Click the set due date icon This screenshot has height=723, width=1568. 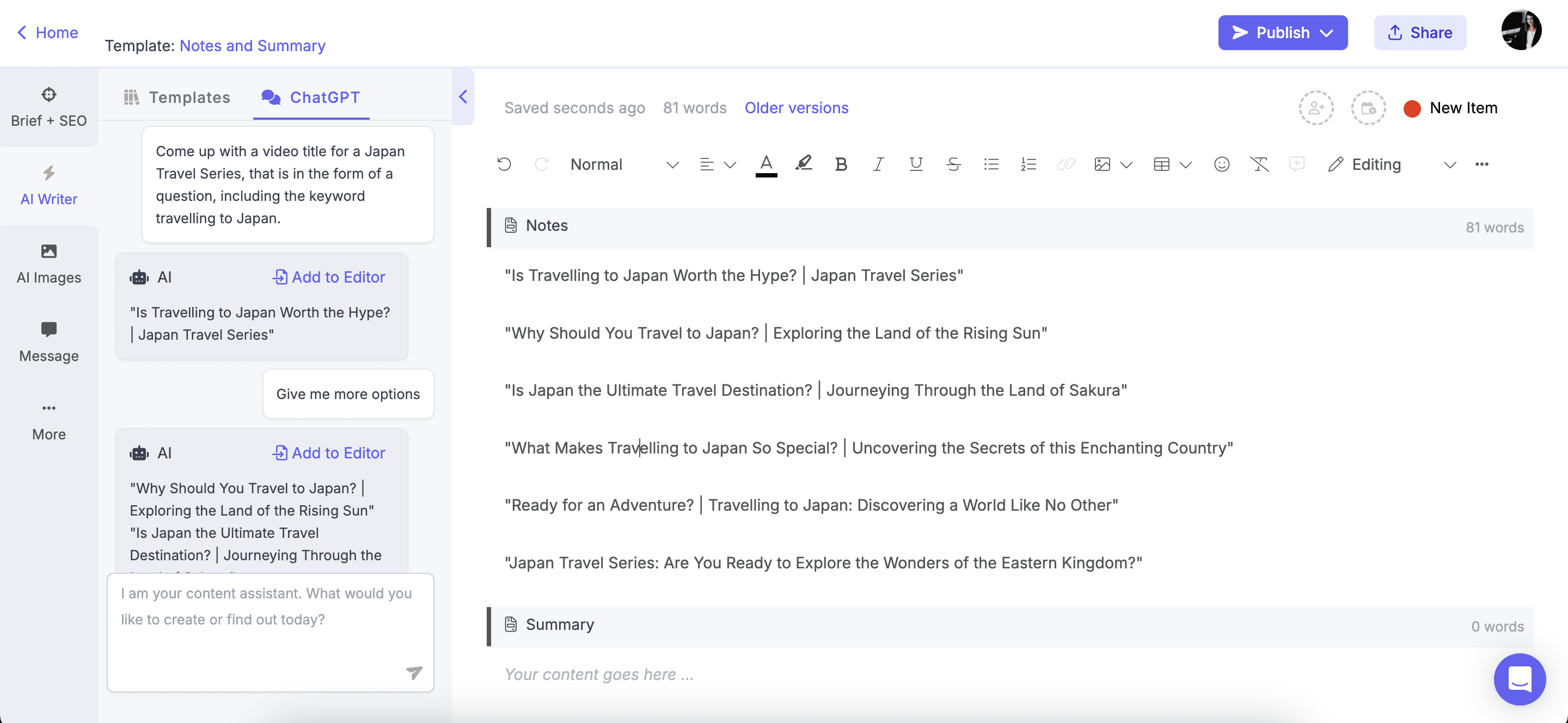pos(1368,108)
